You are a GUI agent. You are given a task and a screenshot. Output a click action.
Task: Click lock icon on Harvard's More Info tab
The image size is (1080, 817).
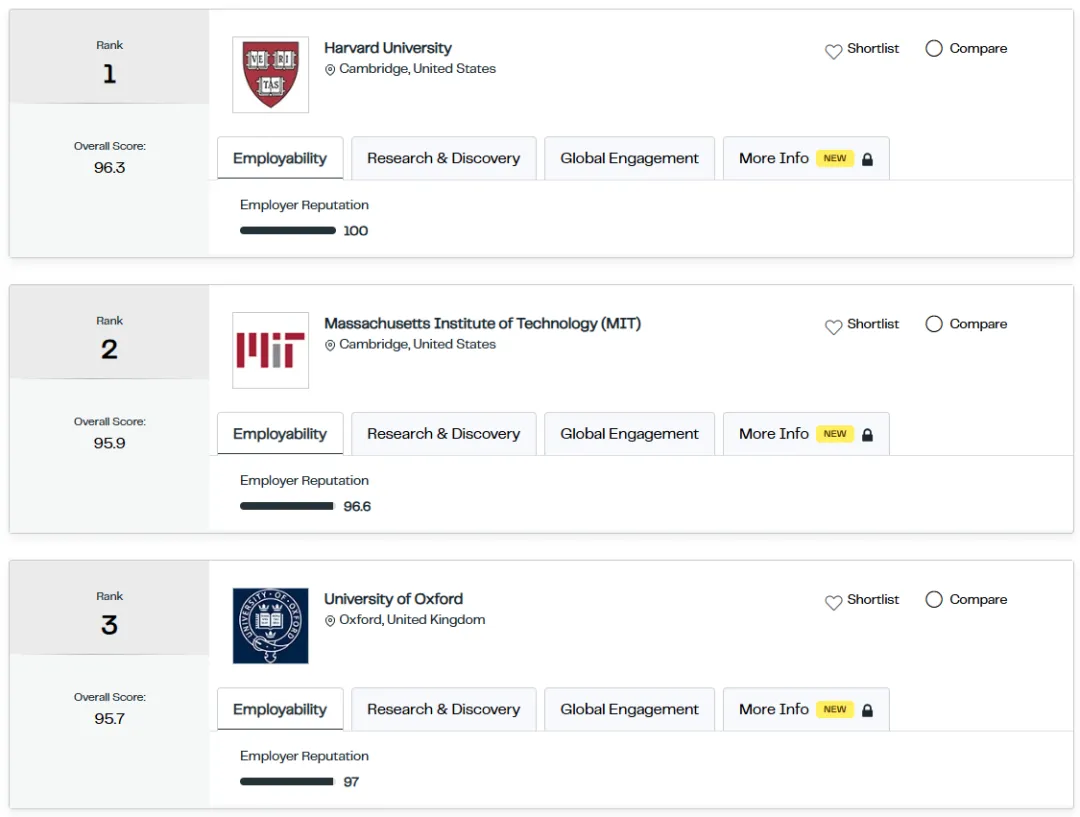[867, 159]
